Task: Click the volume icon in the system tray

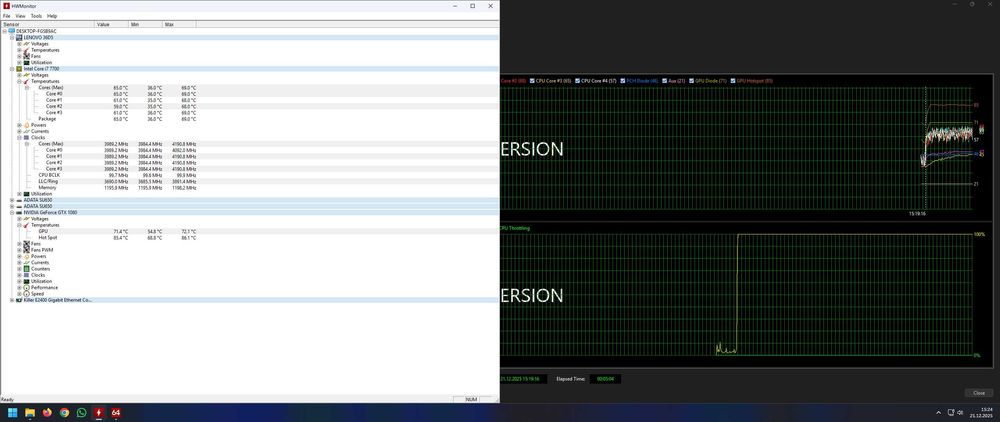Action: (960, 412)
